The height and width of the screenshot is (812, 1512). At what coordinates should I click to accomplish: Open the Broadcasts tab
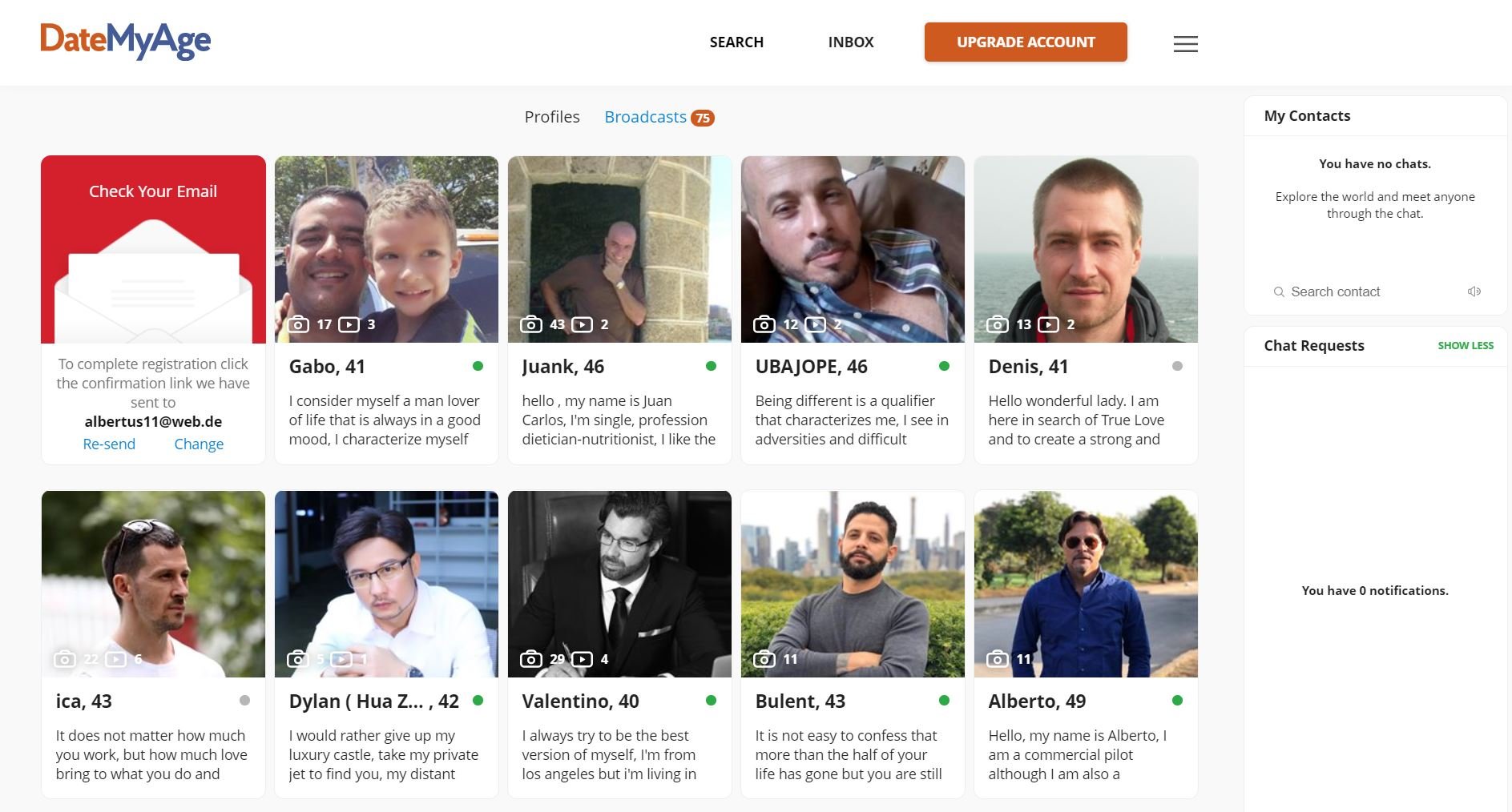[646, 117]
